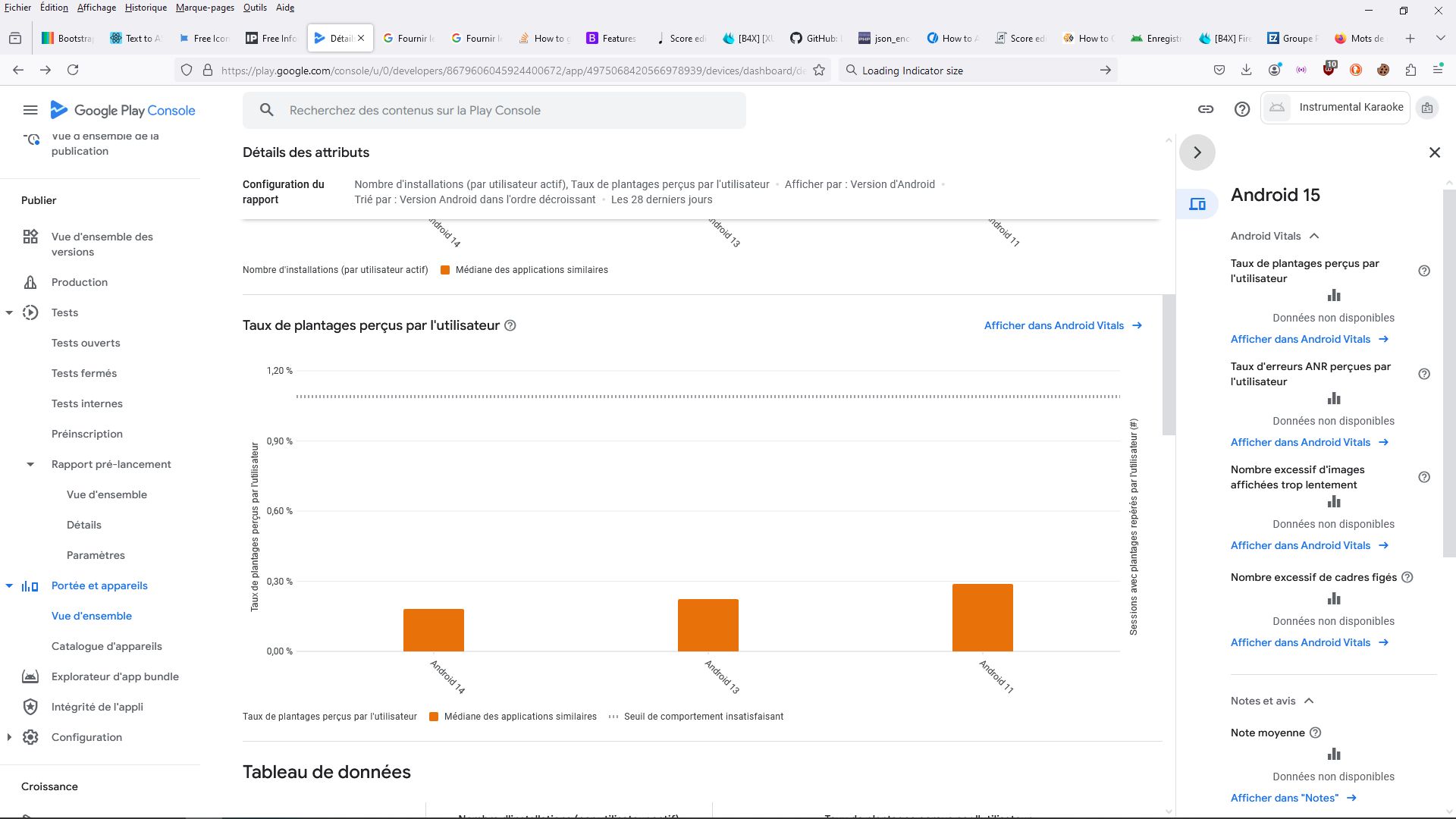Expand the Configuration sidebar item

click(9, 738)
